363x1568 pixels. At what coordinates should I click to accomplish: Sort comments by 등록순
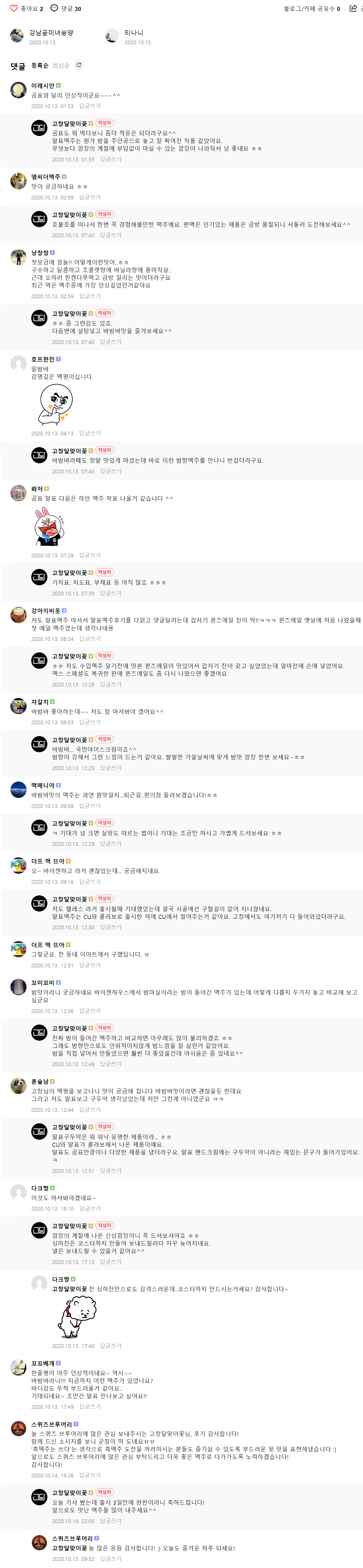coord(40,66)
